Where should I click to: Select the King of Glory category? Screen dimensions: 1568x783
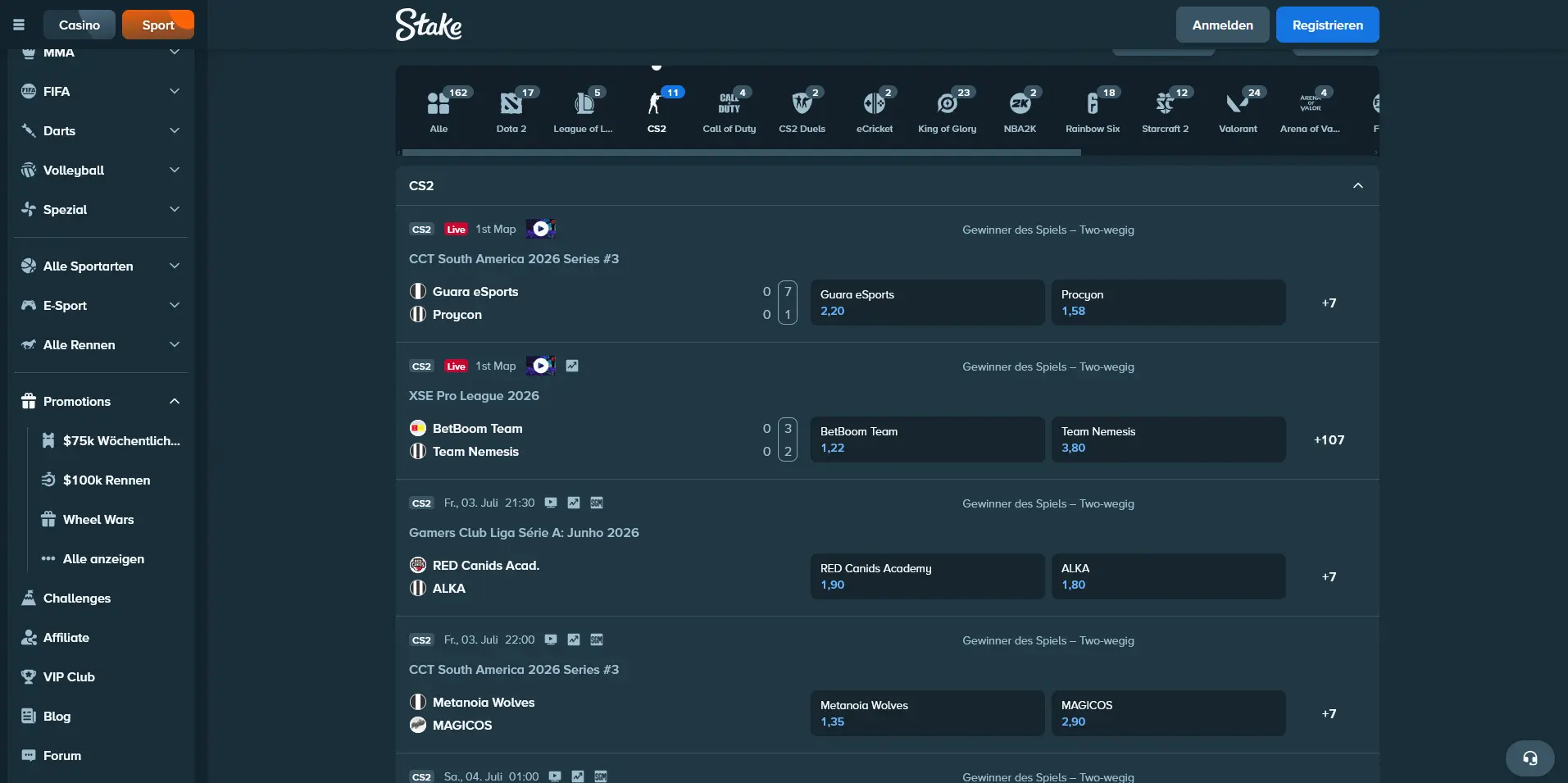[948, 111]
